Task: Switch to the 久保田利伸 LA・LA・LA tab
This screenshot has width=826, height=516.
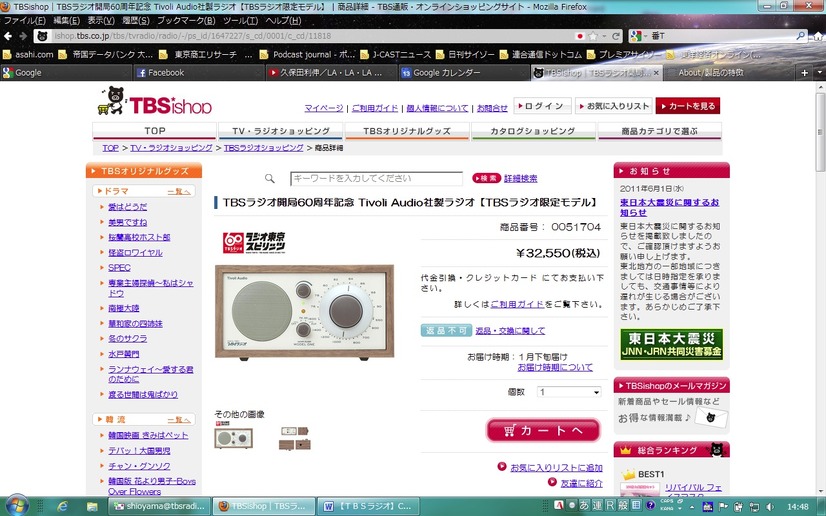Action: [x=331, y=73]
